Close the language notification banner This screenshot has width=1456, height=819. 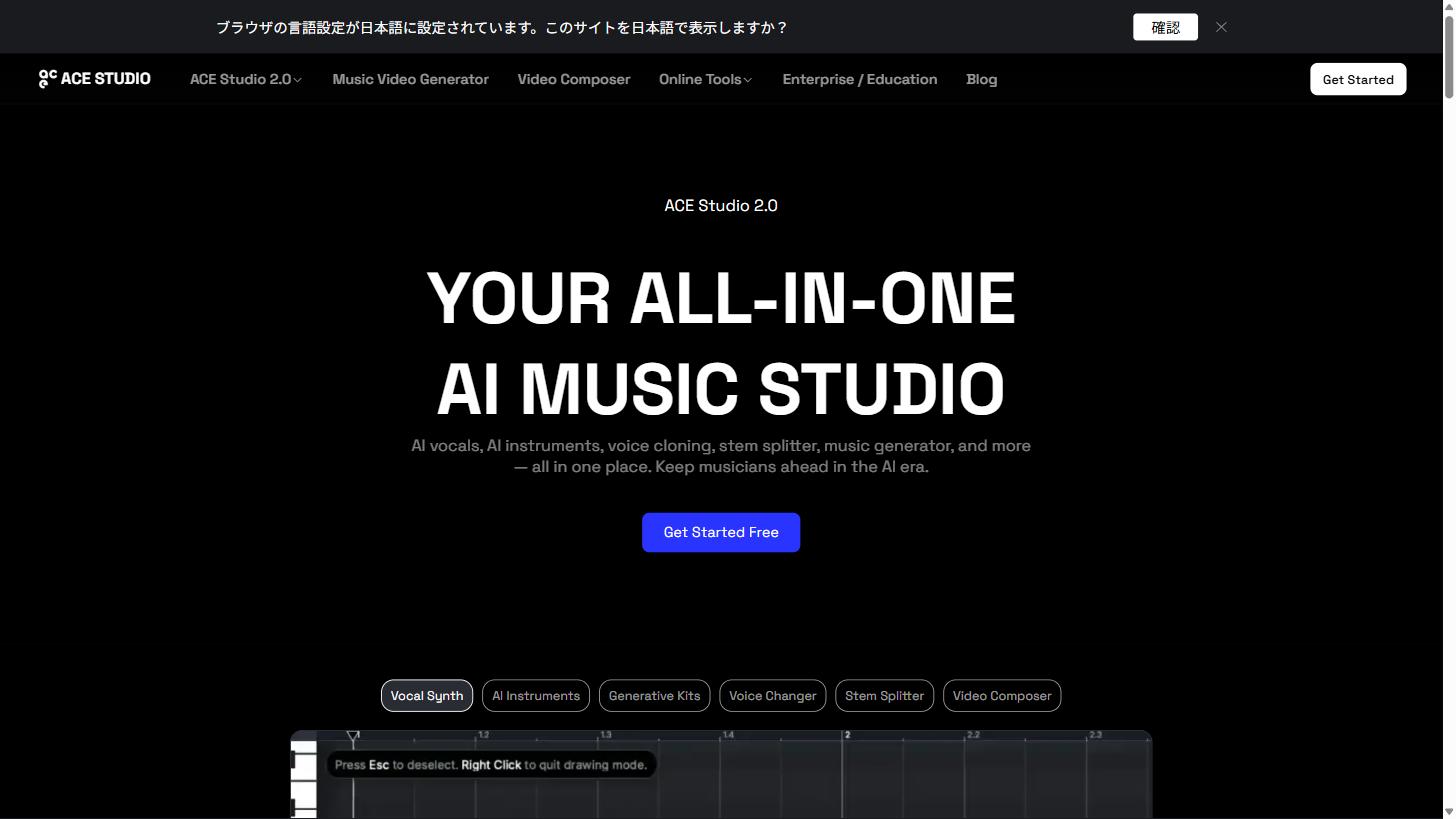pyautogui.click(x=1221, y=27)
